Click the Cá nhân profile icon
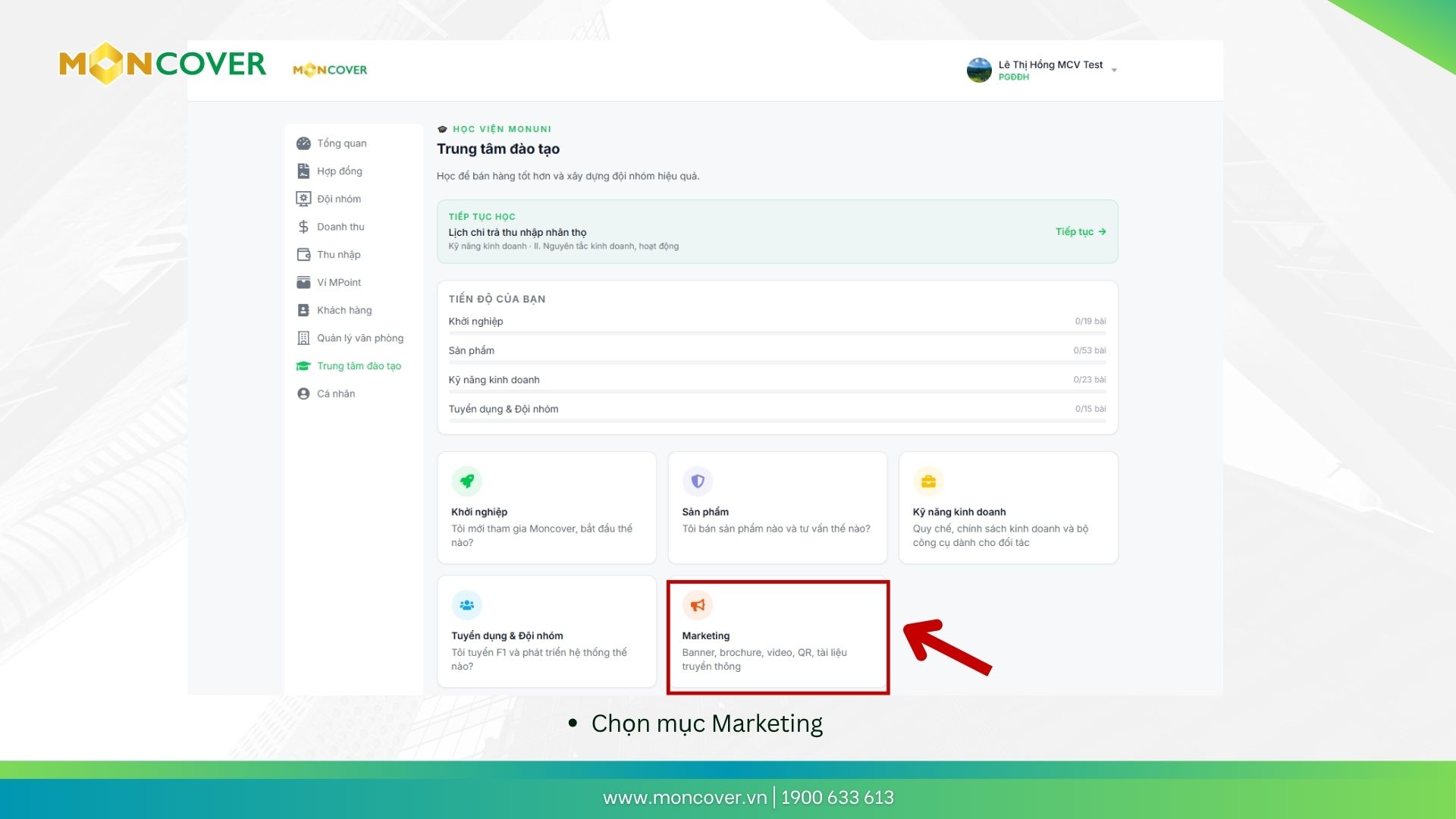The width and height of the screenshot is (1456, 819). click(303, 394)
